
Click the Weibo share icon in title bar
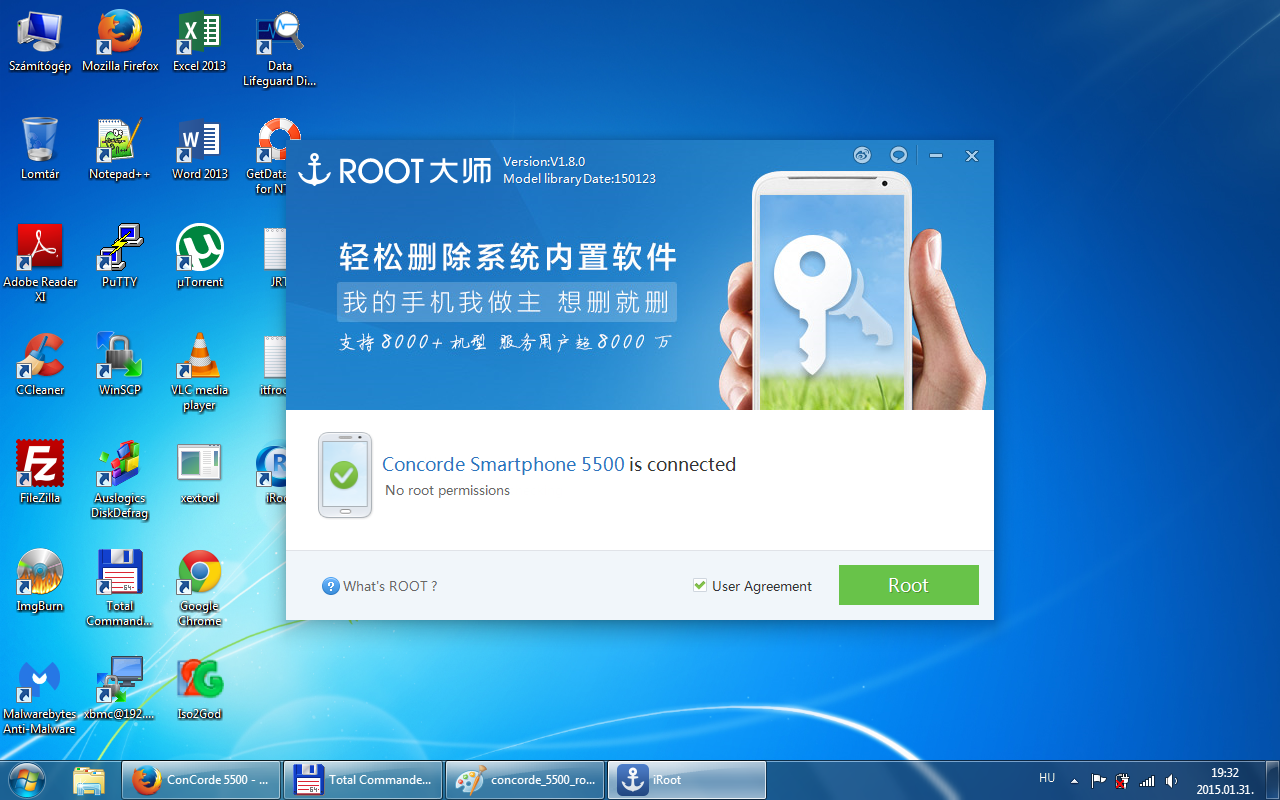(x=862, y=155)
